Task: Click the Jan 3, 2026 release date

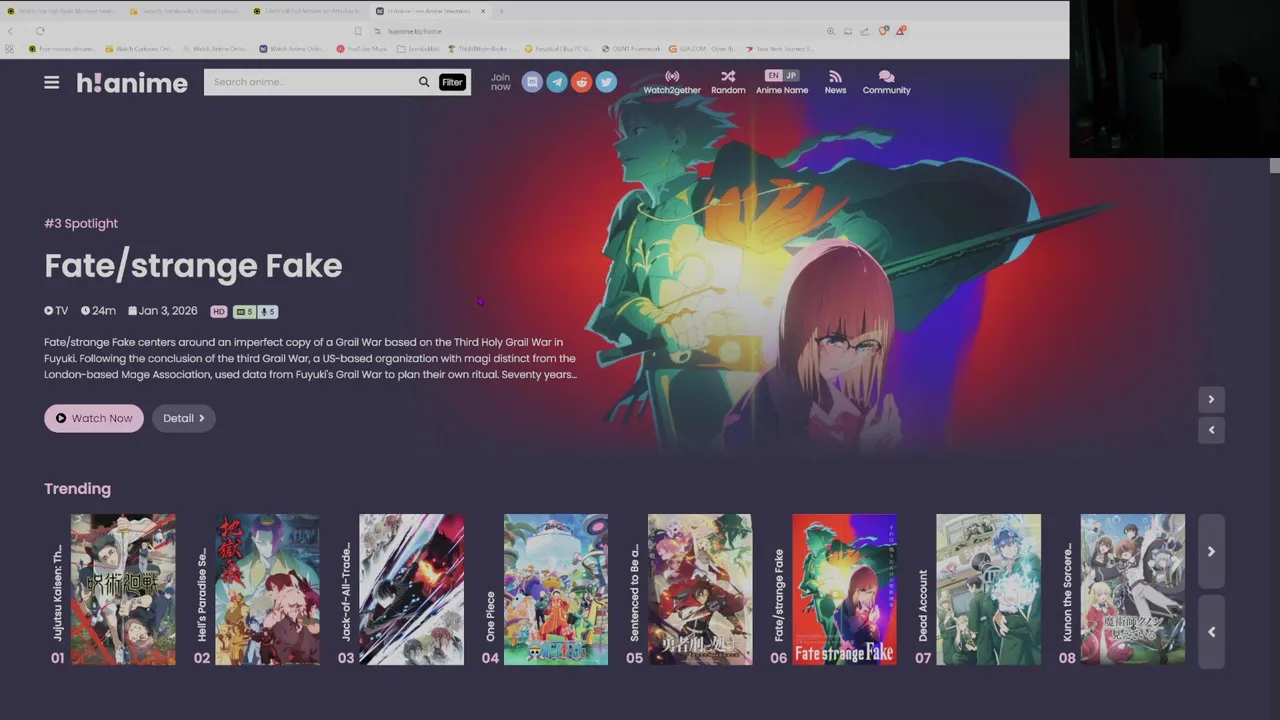Action: (x=163, y=311)
